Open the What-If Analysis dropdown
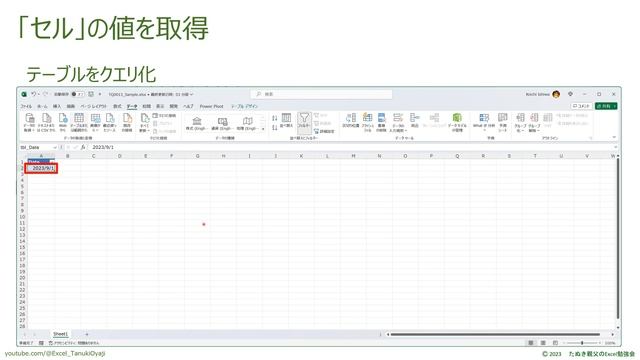 (484, 122)
